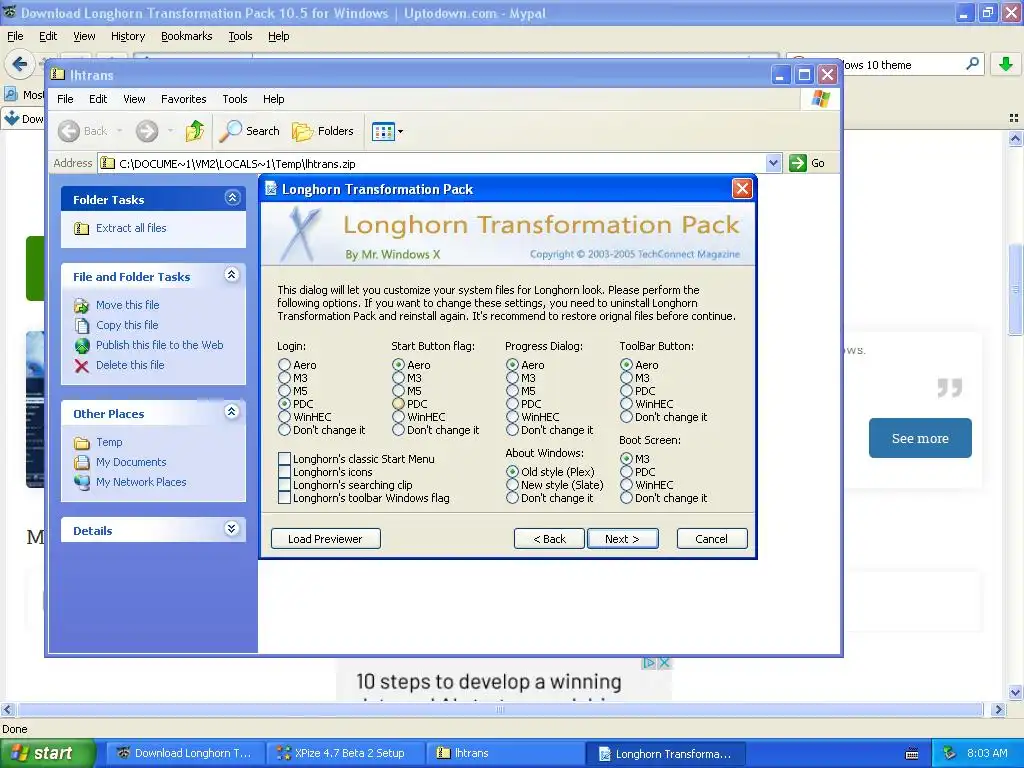Open the Help menu in Mypal browser

click(x=279, y=37)
